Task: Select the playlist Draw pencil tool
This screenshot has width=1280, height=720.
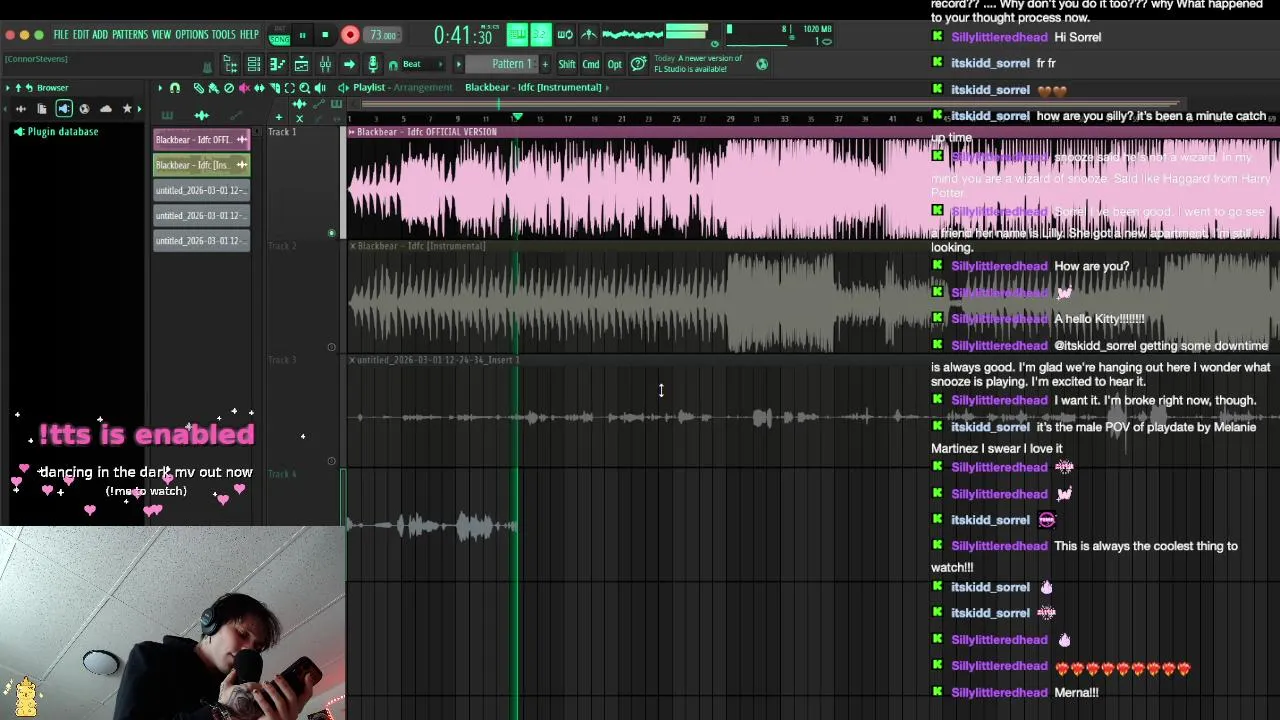Action: [199, 87]
